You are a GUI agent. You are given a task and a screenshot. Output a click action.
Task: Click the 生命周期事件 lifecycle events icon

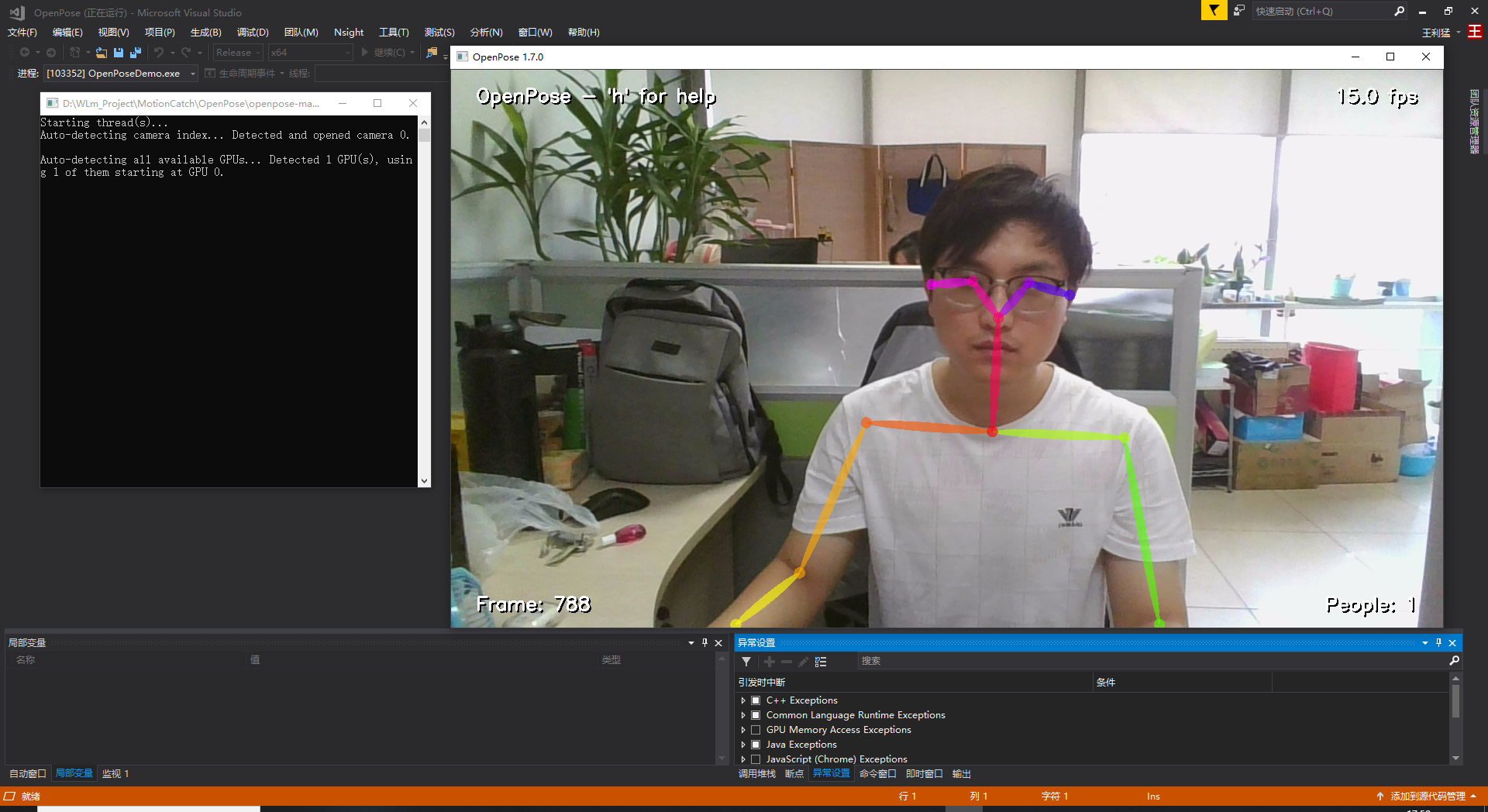[x=210, y=74]
